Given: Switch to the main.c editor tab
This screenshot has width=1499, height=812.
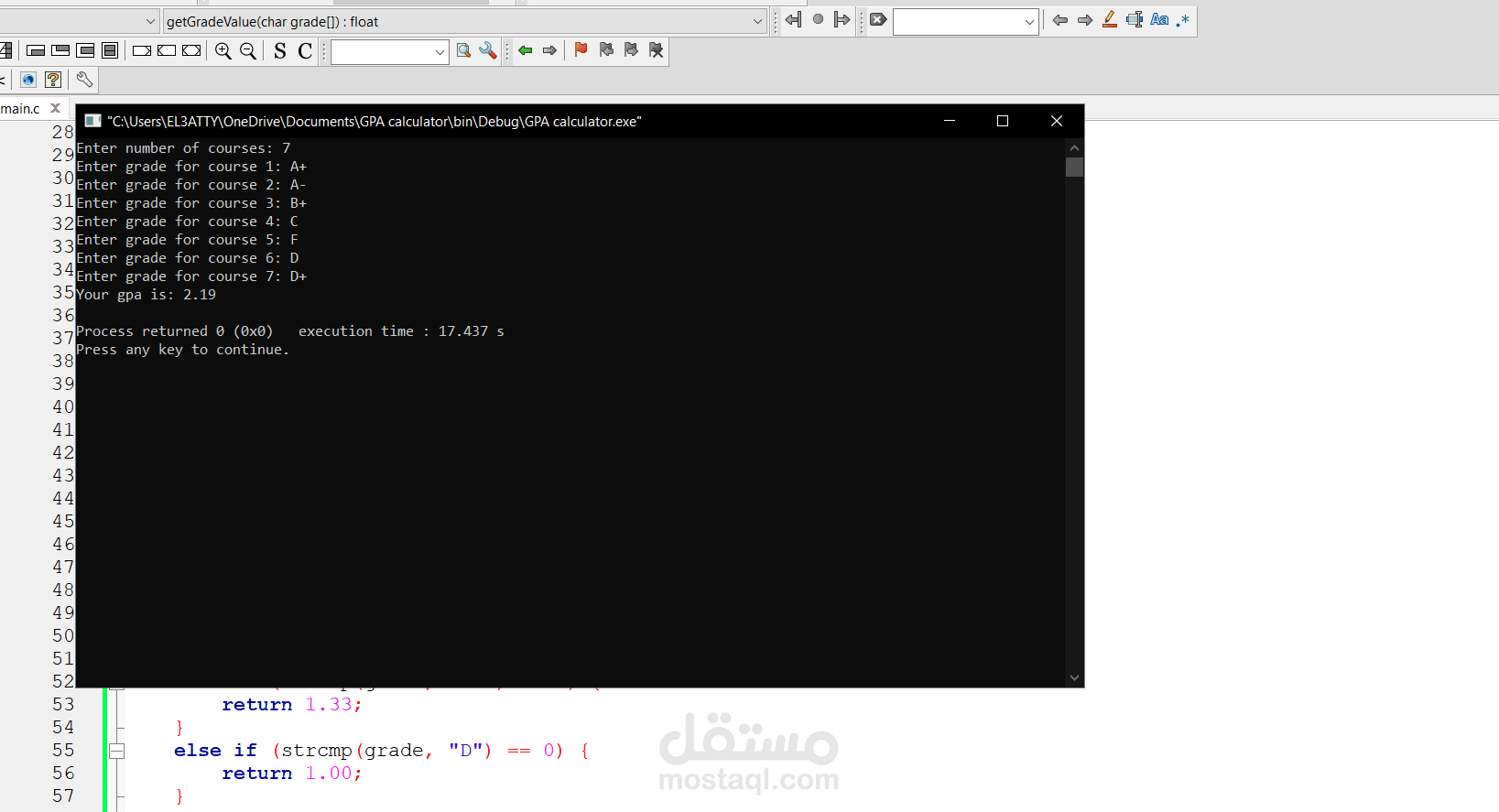Looking at the screenshot, I should [21, 109].
